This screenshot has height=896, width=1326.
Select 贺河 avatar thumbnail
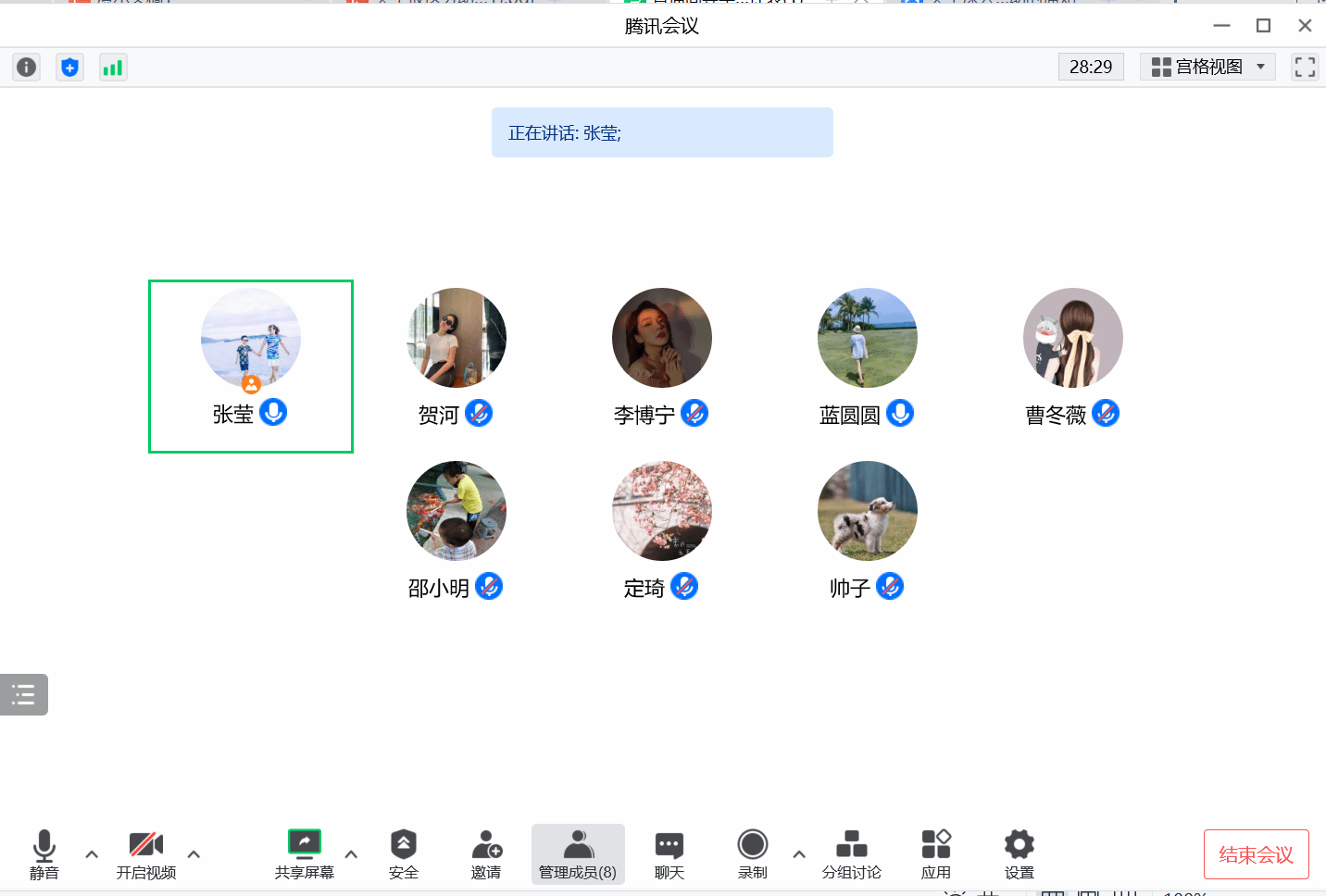457,338
